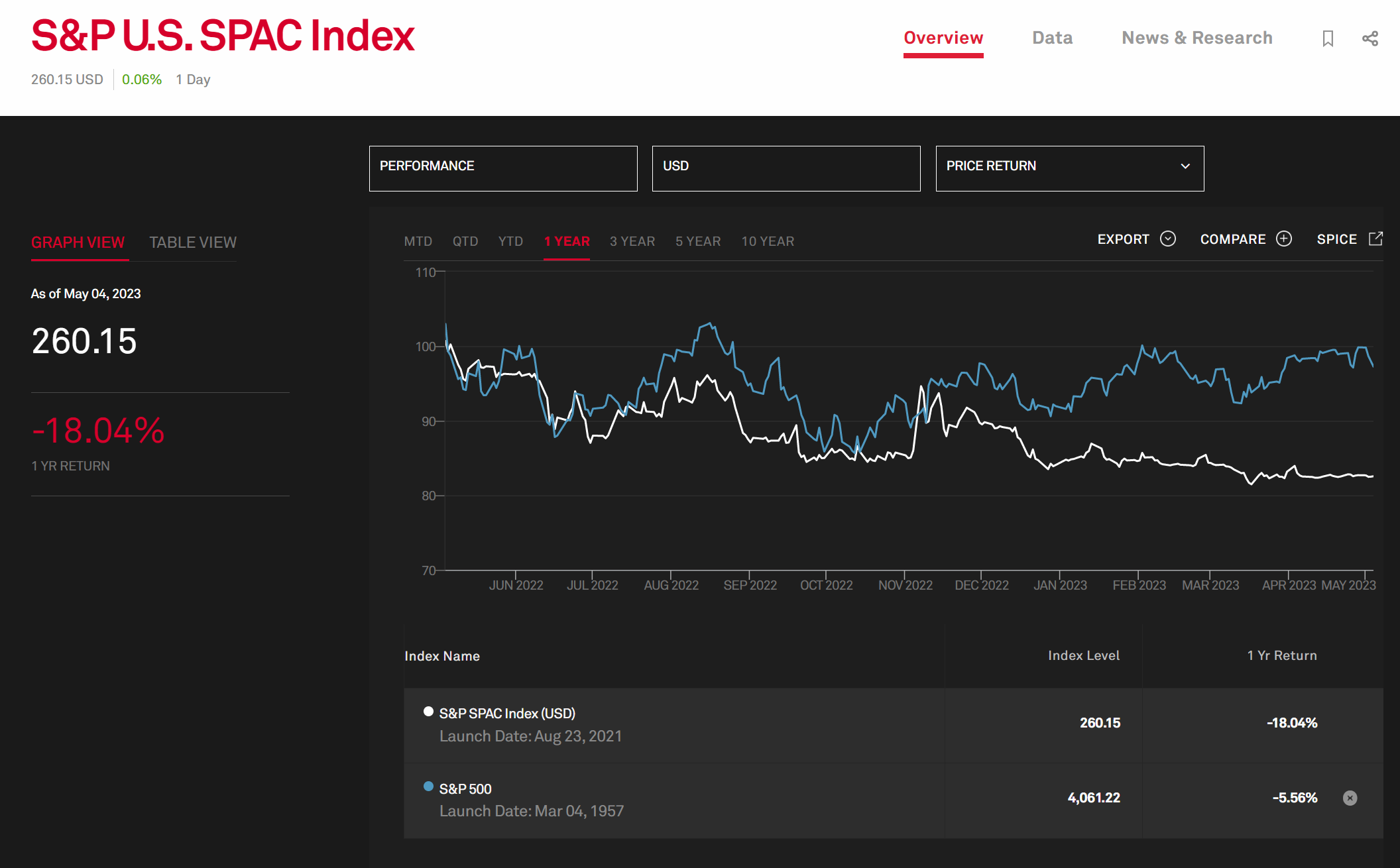
Task: Select the 10 Year range
Action: tap(767, 241)
